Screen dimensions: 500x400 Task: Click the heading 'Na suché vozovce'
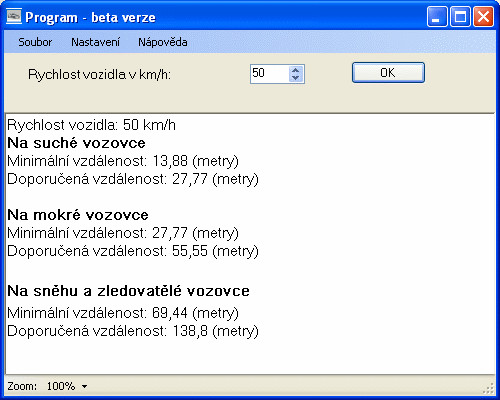pyautogui.click(x=76, y=143)
